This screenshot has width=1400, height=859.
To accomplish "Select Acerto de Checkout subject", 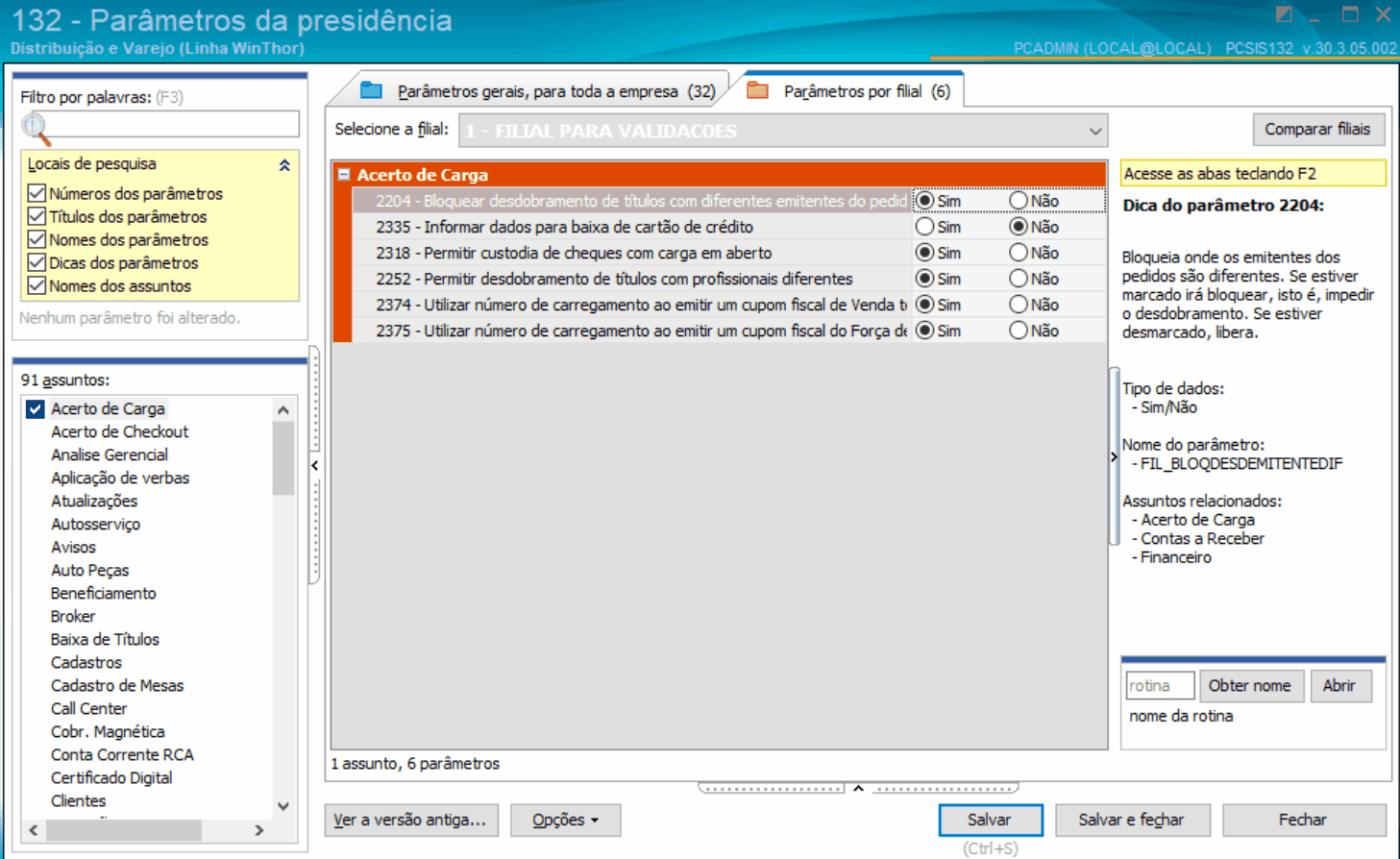I will pos(120,431).
